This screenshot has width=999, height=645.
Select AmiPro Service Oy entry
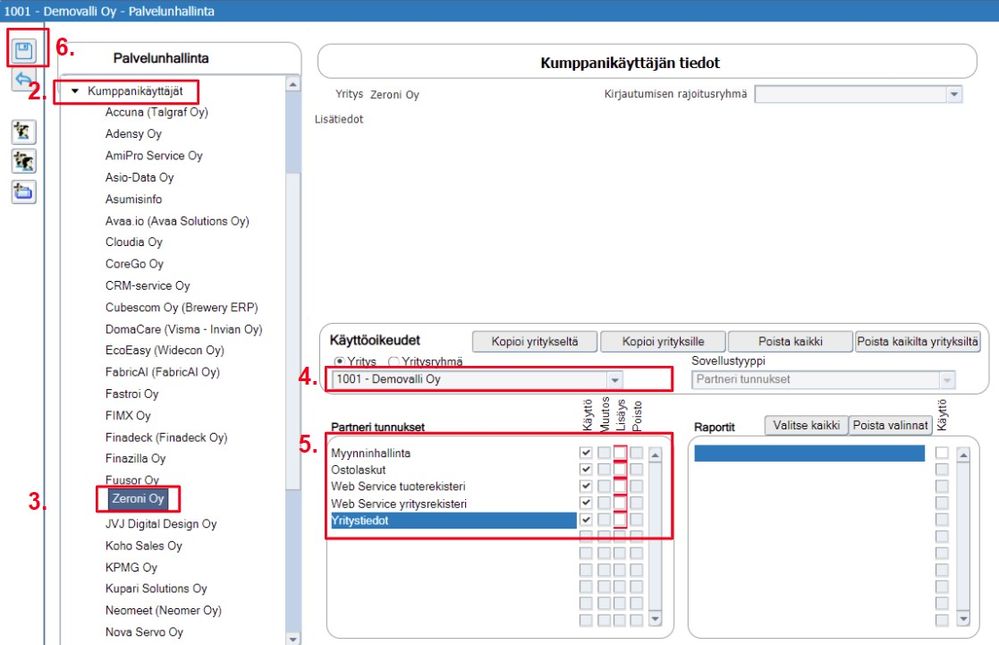[154, 156]
